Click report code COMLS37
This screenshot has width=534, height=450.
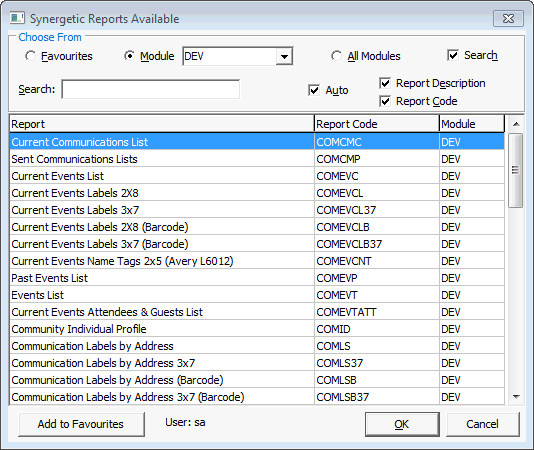377,363
